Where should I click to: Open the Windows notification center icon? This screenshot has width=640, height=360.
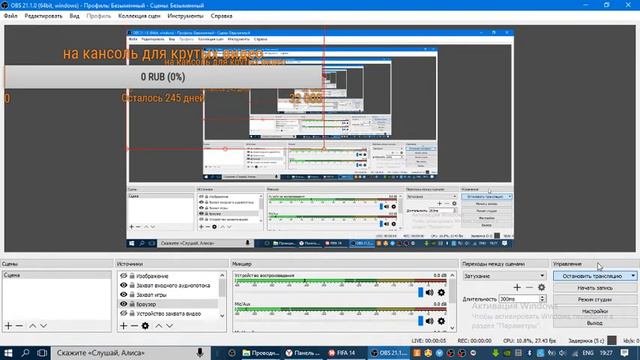point(624,353)
